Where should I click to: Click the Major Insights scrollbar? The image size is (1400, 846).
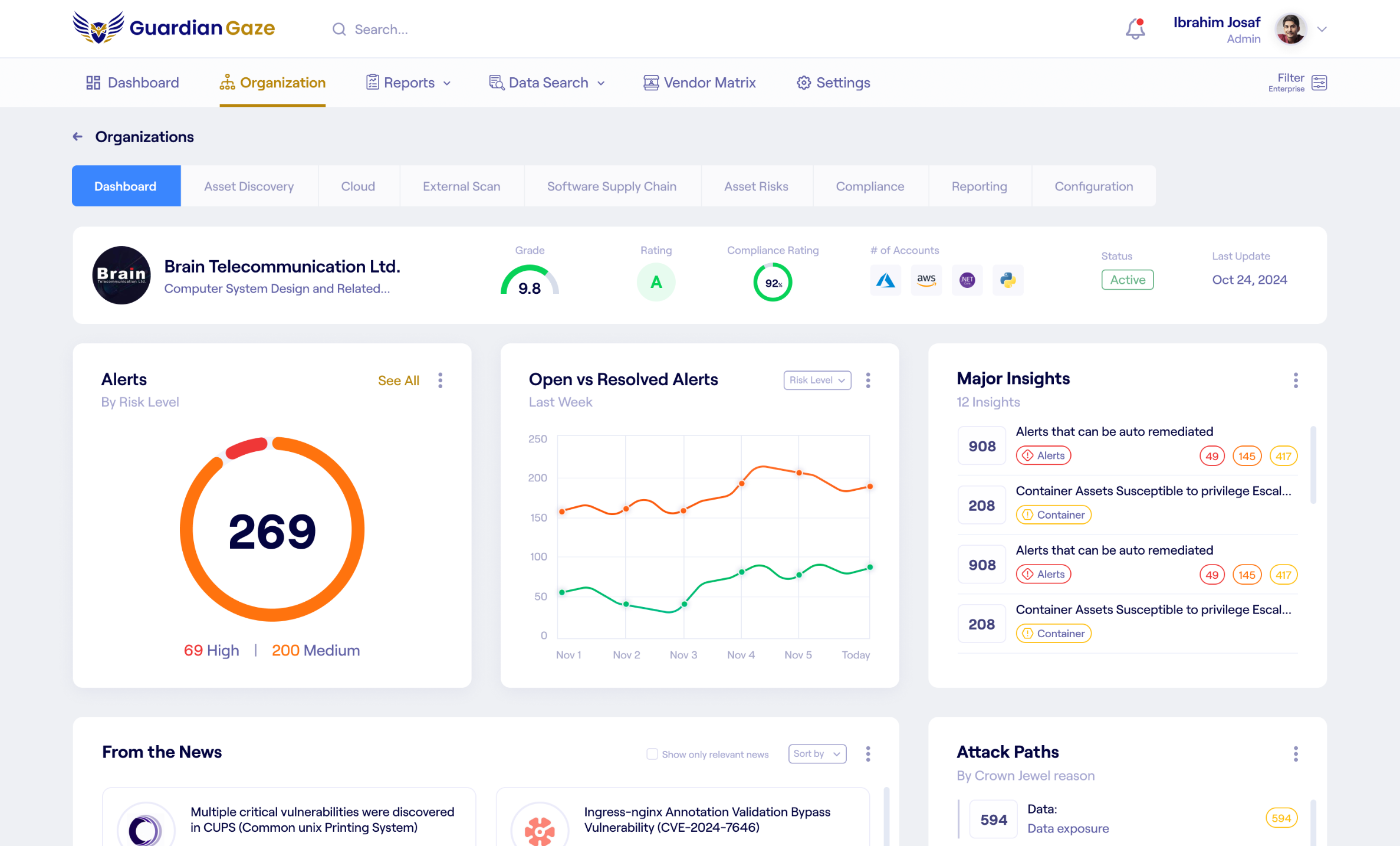click(1313, 465)
